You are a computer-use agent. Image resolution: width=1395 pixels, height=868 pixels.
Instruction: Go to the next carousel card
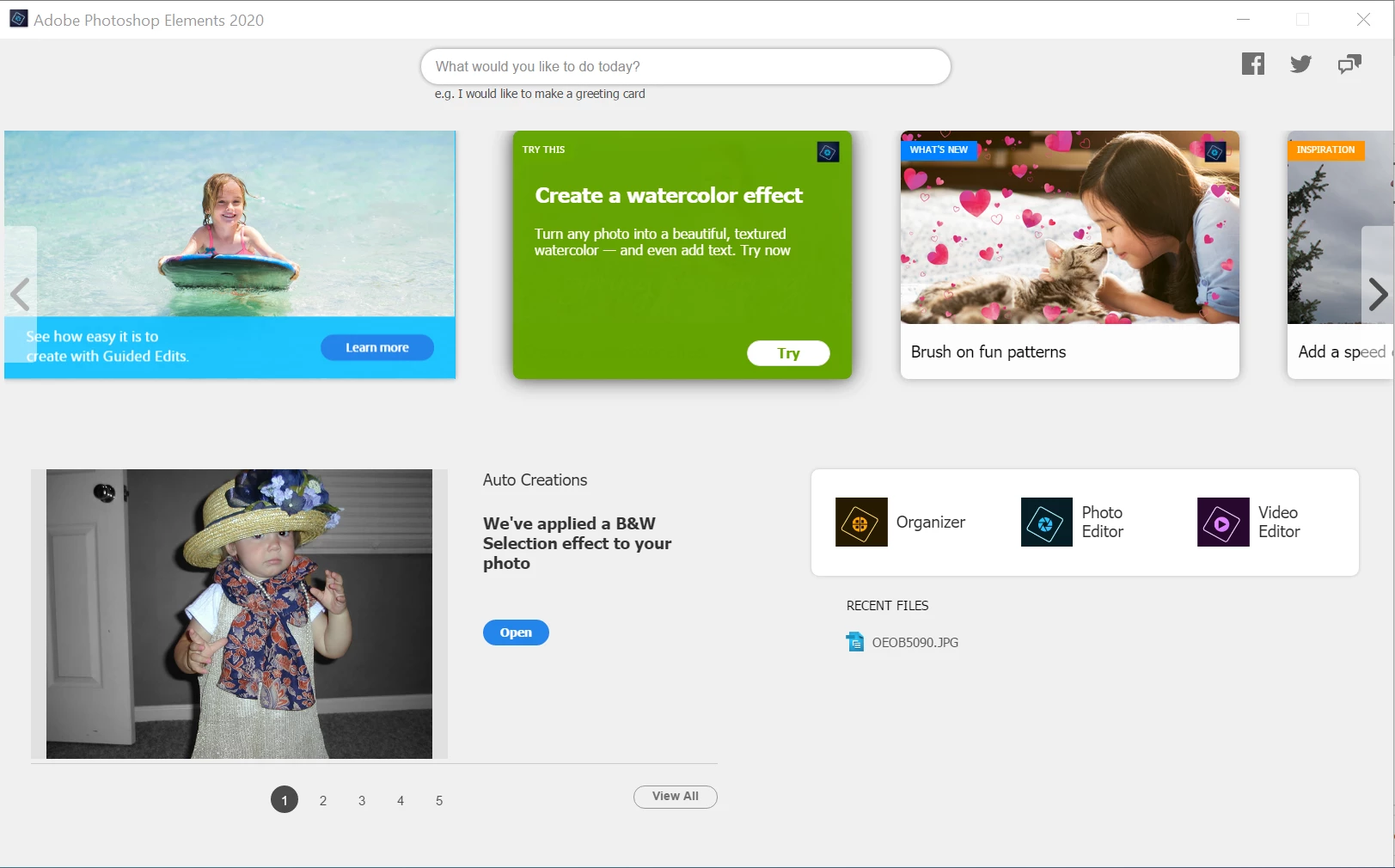point(1378,295)
